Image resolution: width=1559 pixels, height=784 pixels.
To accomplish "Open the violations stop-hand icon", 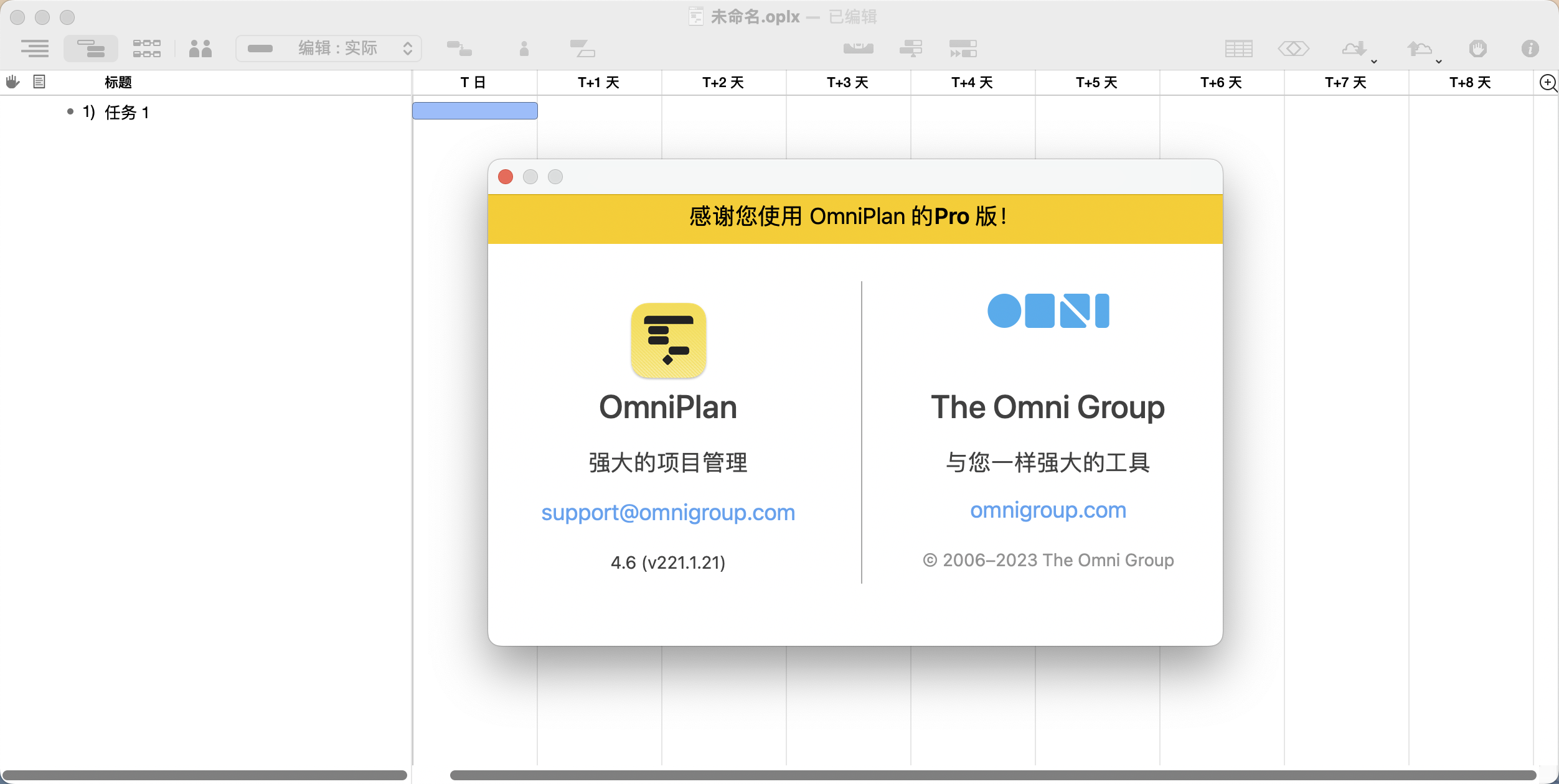I will coord(1478,49).
